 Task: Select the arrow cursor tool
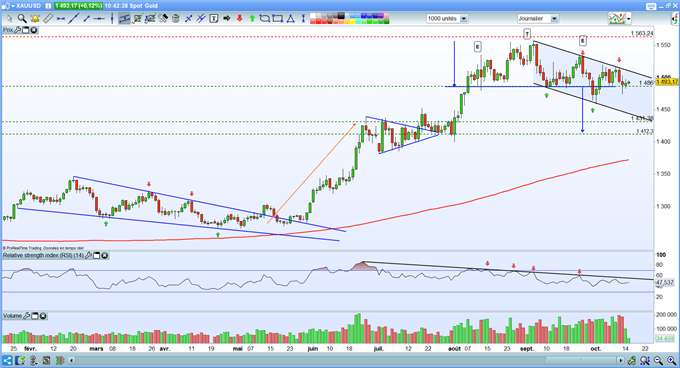[10, 19]
